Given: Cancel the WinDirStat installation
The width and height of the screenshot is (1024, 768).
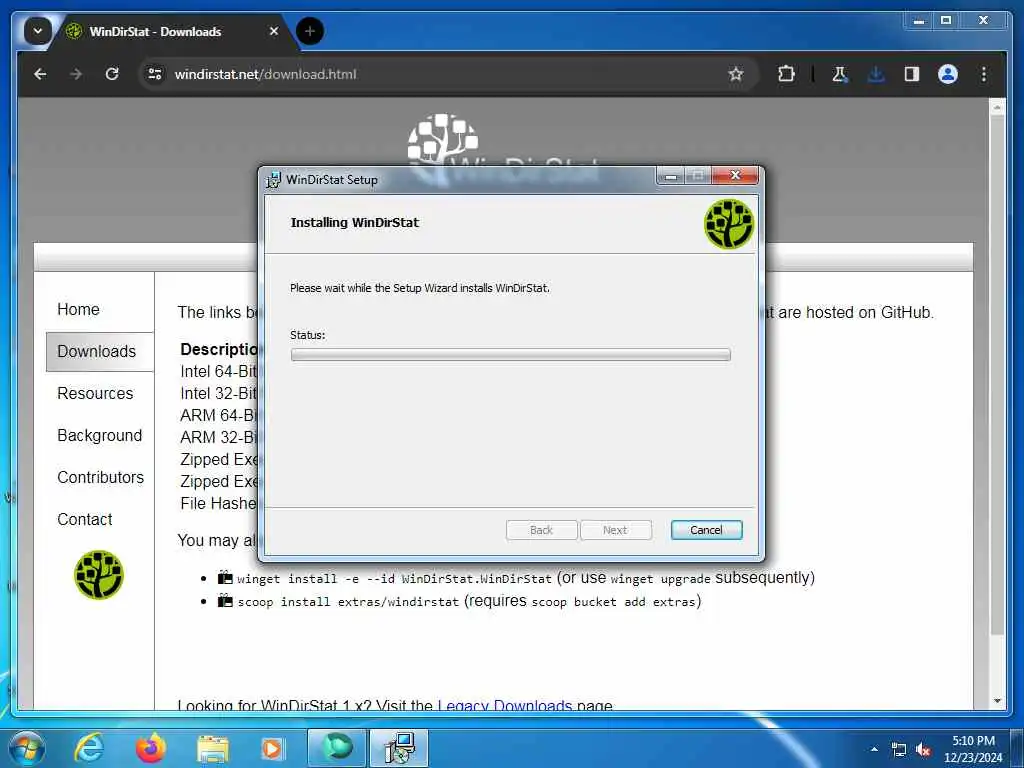Looking at the screenshot, I should tap(706, 530).
